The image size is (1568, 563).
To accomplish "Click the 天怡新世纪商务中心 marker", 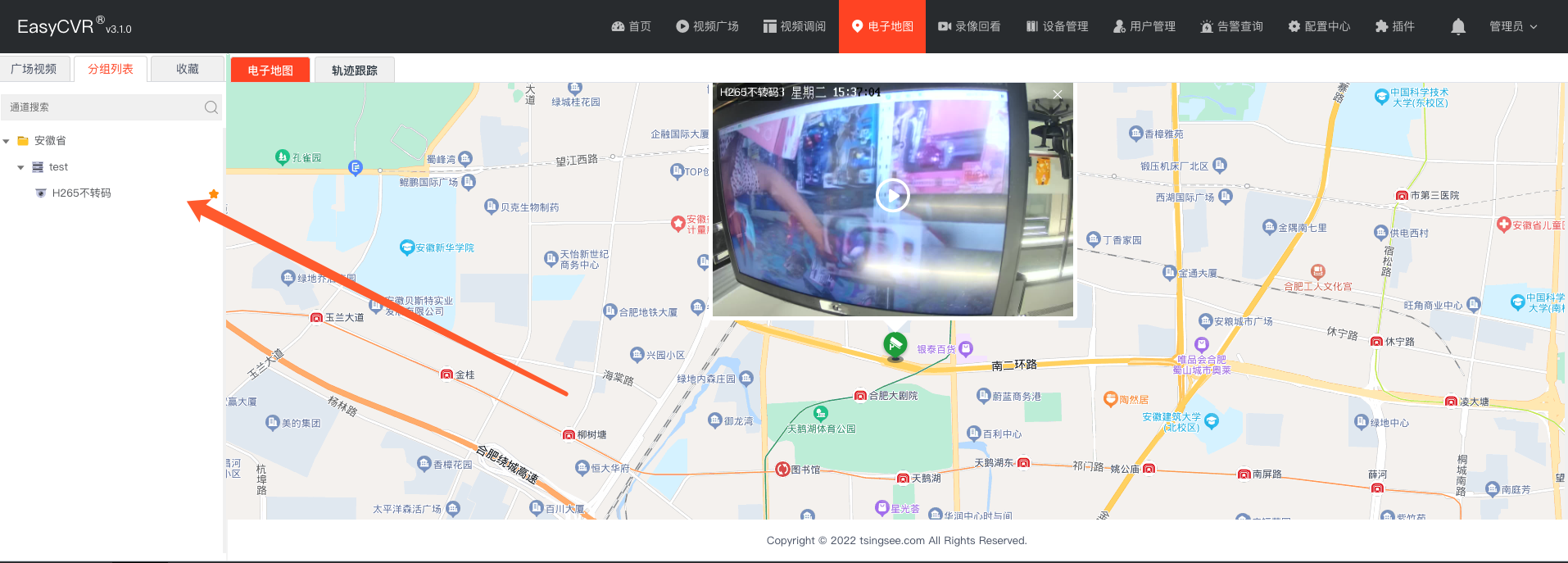I will point(551,259).
